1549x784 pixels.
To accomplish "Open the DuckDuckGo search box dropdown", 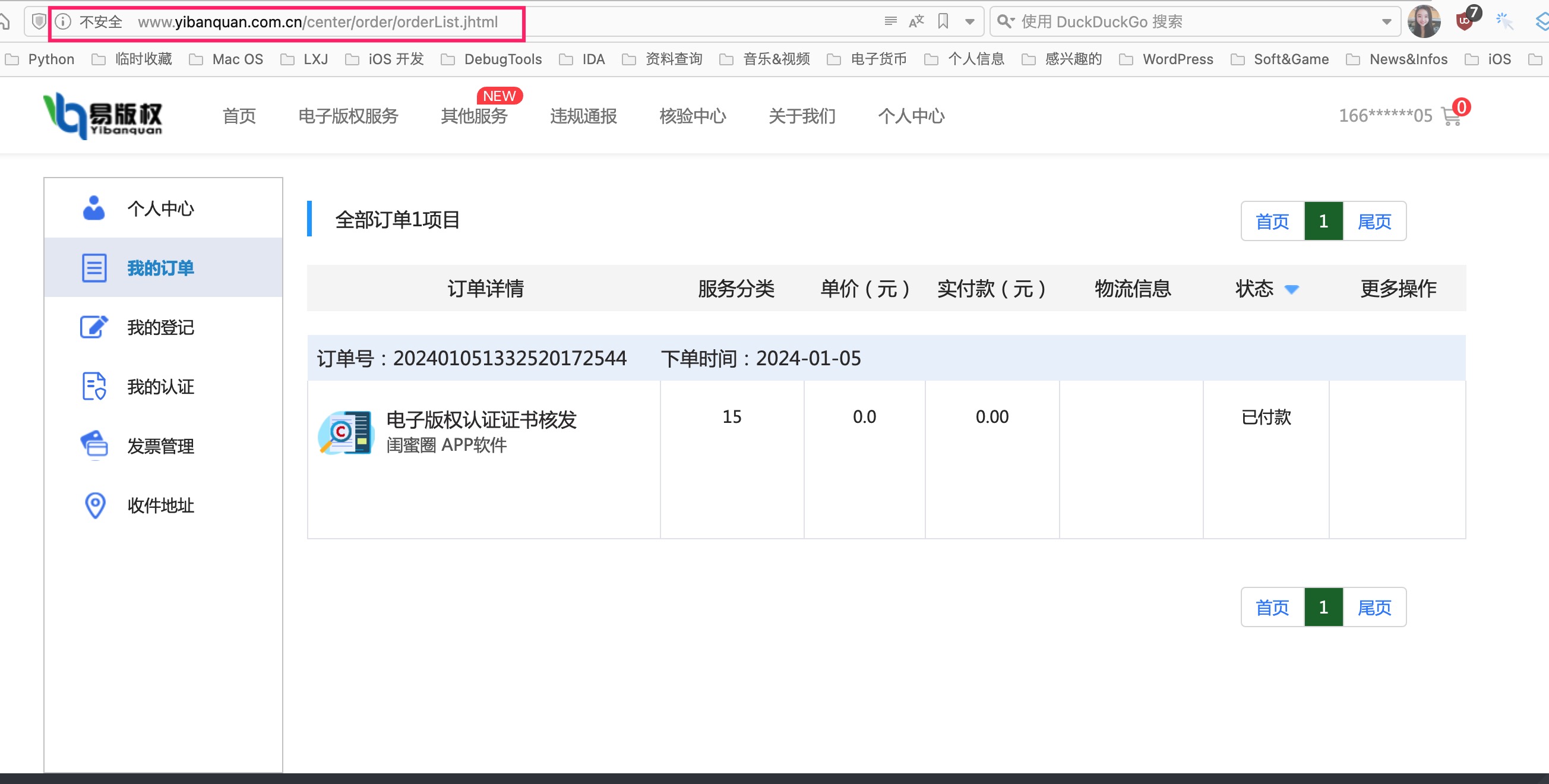I will point(1386,22).
